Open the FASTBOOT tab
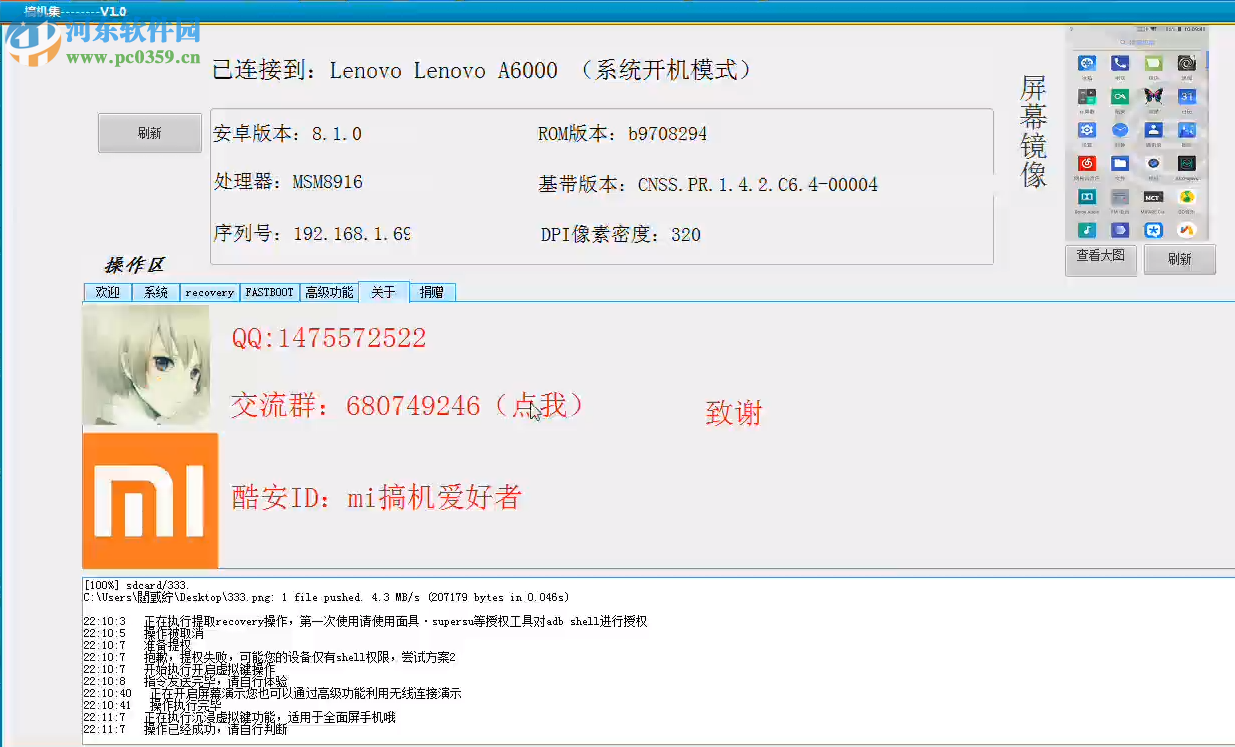The width and height of the screenshot is (1235, 747). (x=268, y=292)
